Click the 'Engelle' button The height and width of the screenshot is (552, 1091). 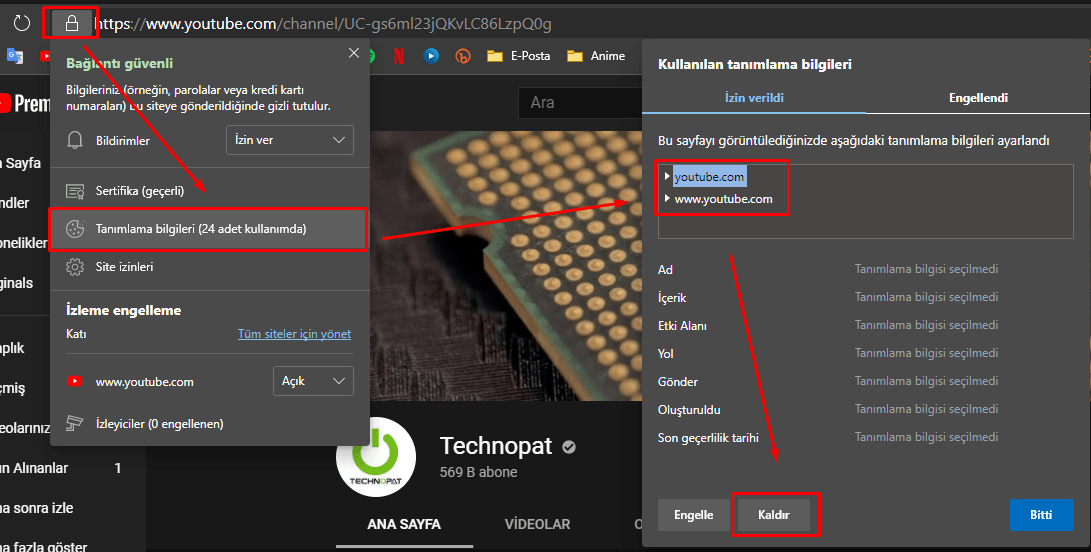pyautogui.click(x=694, y=515)
